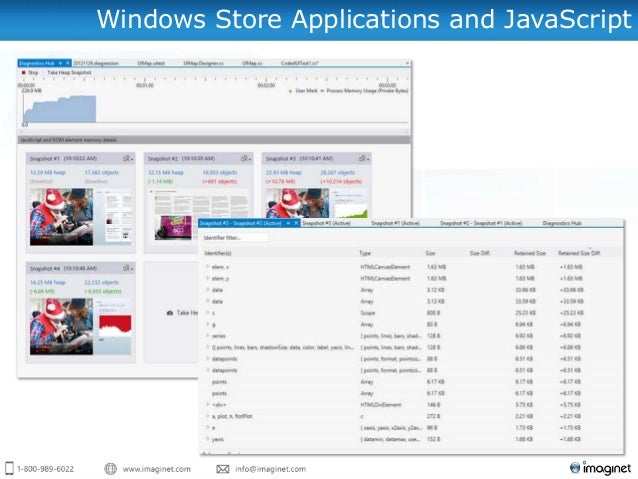Image resolution: width=638 pixels, height=479 pixels.
Task: Expand the 'c' Scope row
Action: (208, 313)
